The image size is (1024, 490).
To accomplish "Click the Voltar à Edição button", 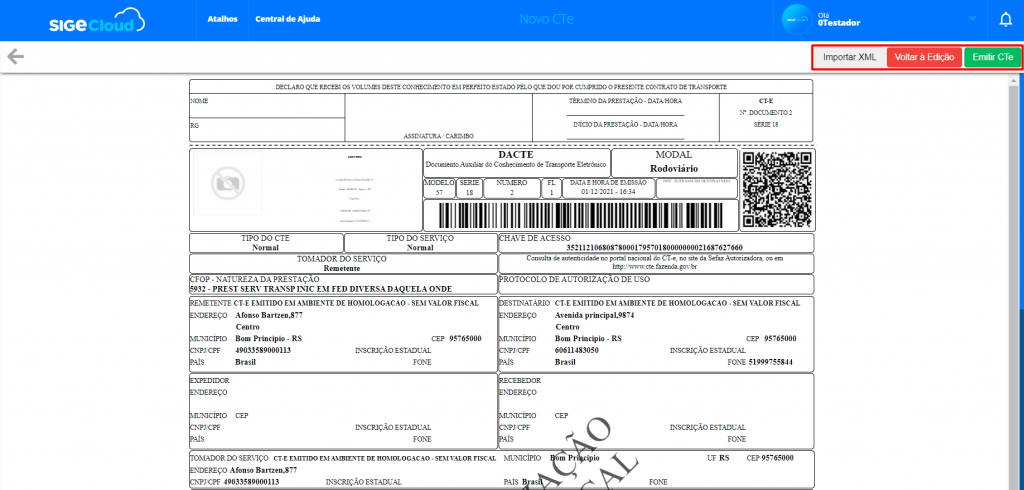I will tap(924, 57).
